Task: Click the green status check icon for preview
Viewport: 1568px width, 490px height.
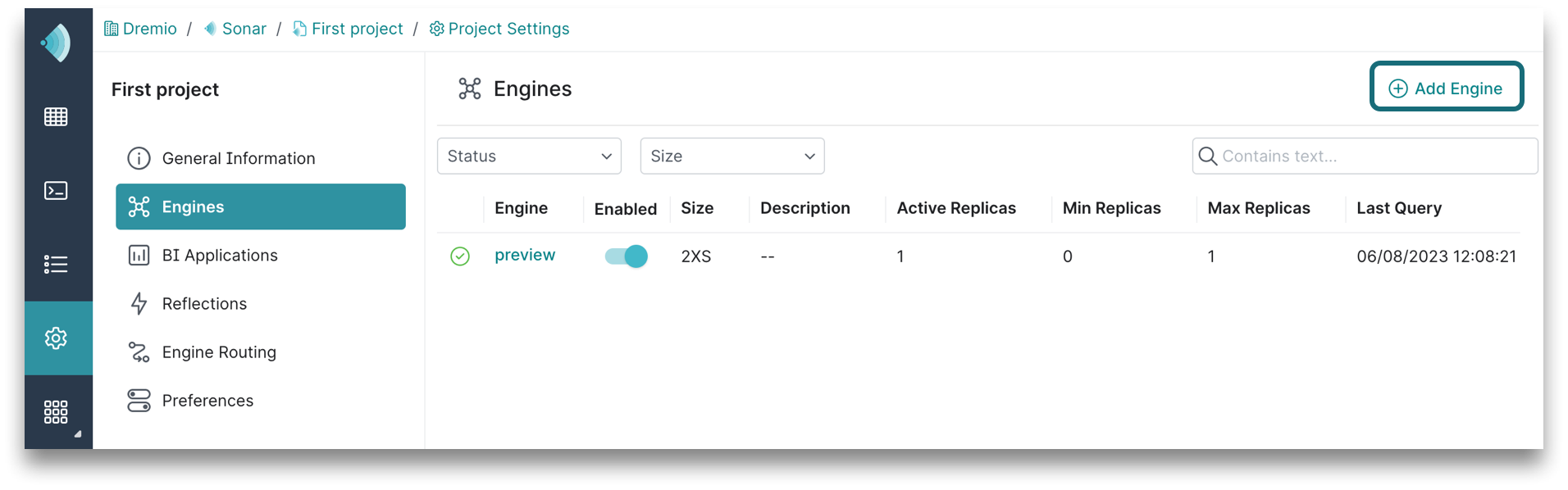Action: pos(460,256)
